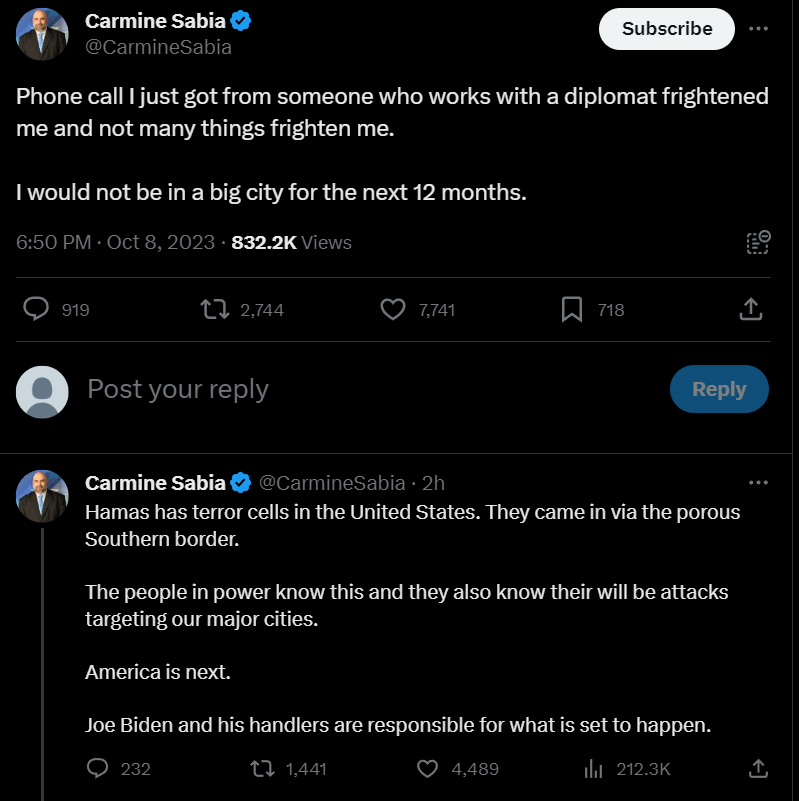The image size is (799, 801).
Task: Open the community notes icon beside views
Action: pyautogui.click(x=758, y=242)
